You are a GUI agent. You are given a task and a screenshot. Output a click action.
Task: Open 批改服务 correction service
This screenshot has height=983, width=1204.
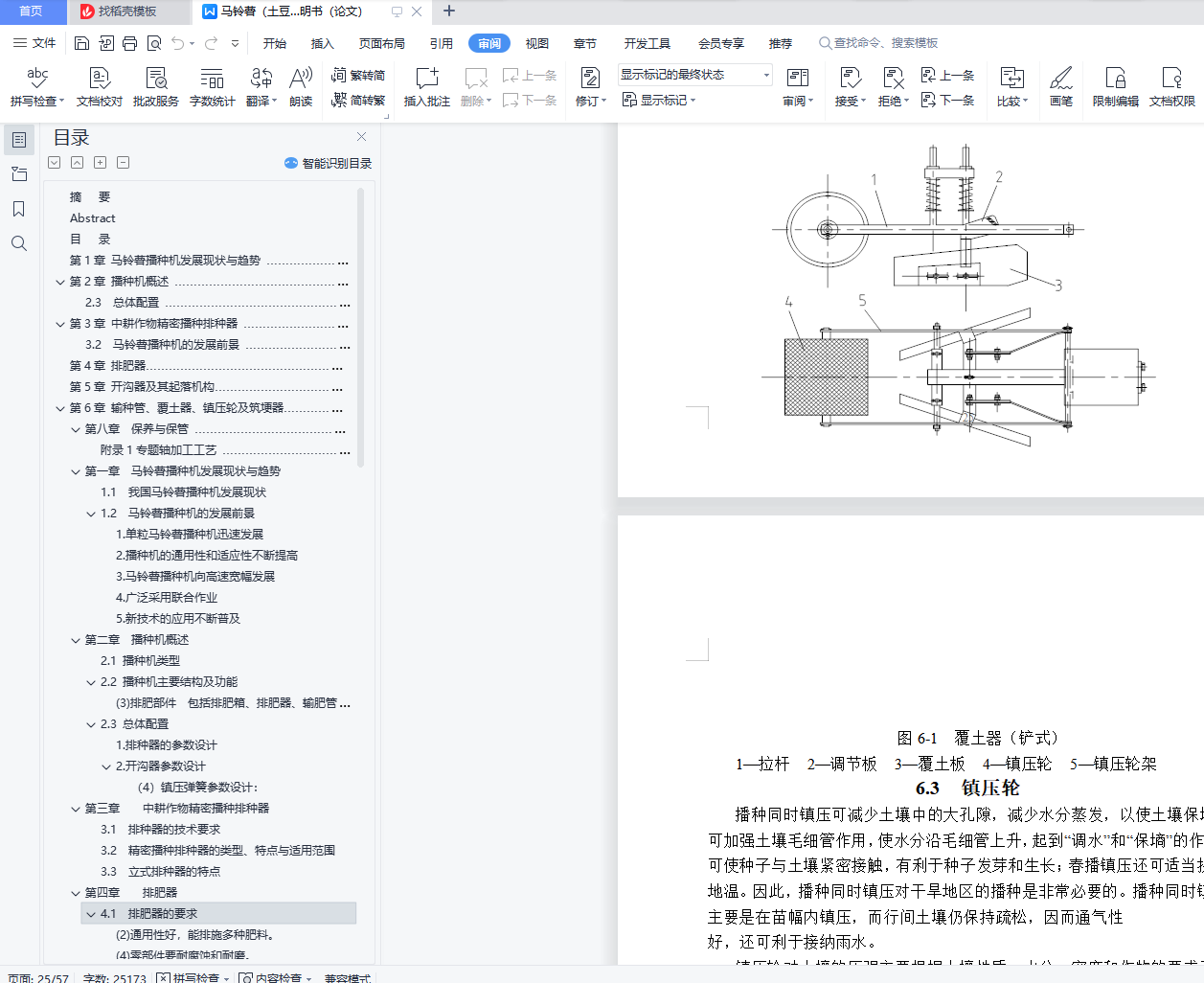click(x=156, y=86)
